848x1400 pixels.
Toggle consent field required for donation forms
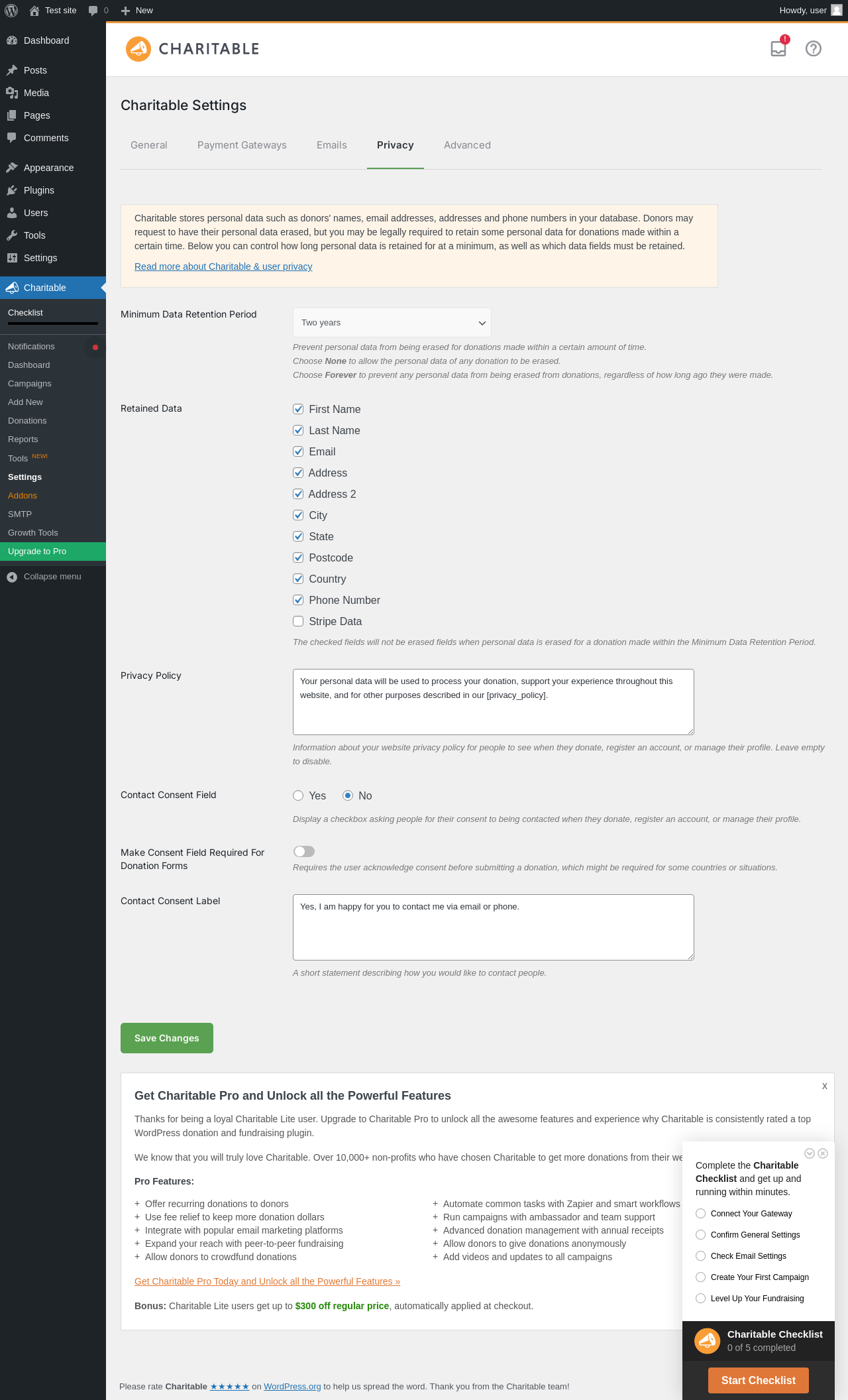coord(304,851)
